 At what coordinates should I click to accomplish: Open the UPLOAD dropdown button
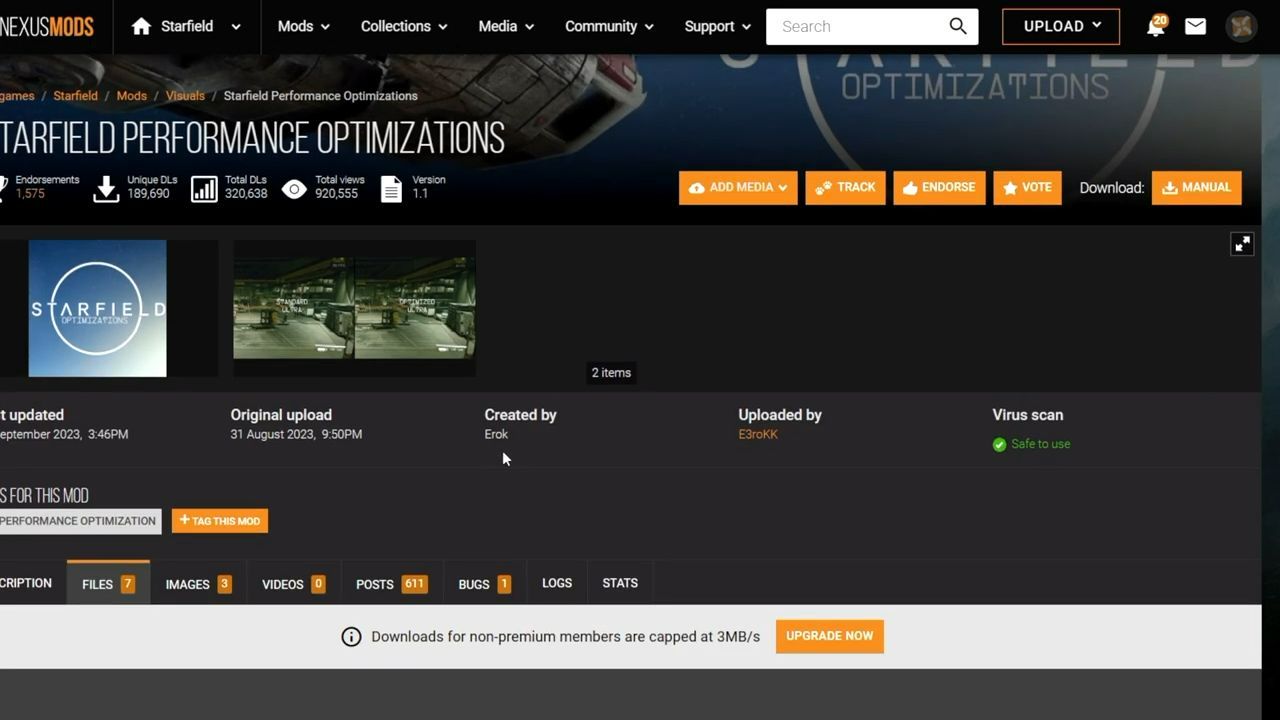pos(1061,26)
